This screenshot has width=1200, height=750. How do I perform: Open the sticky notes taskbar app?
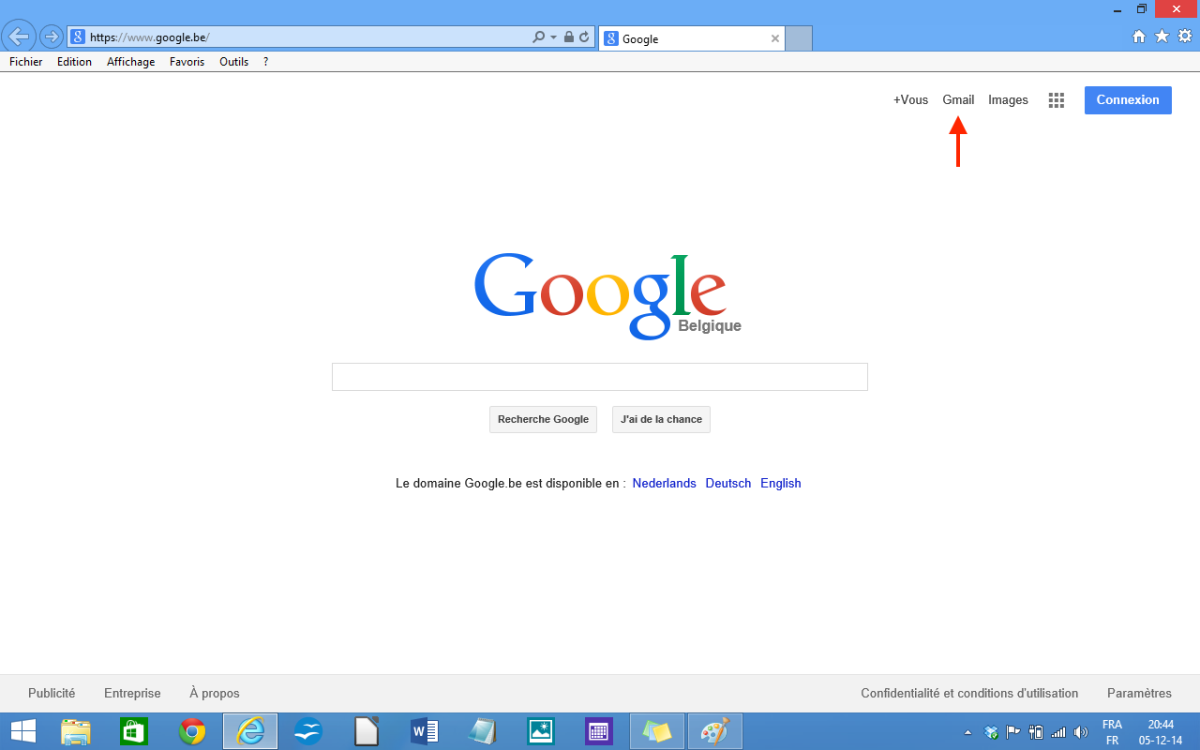click(657, 732)
